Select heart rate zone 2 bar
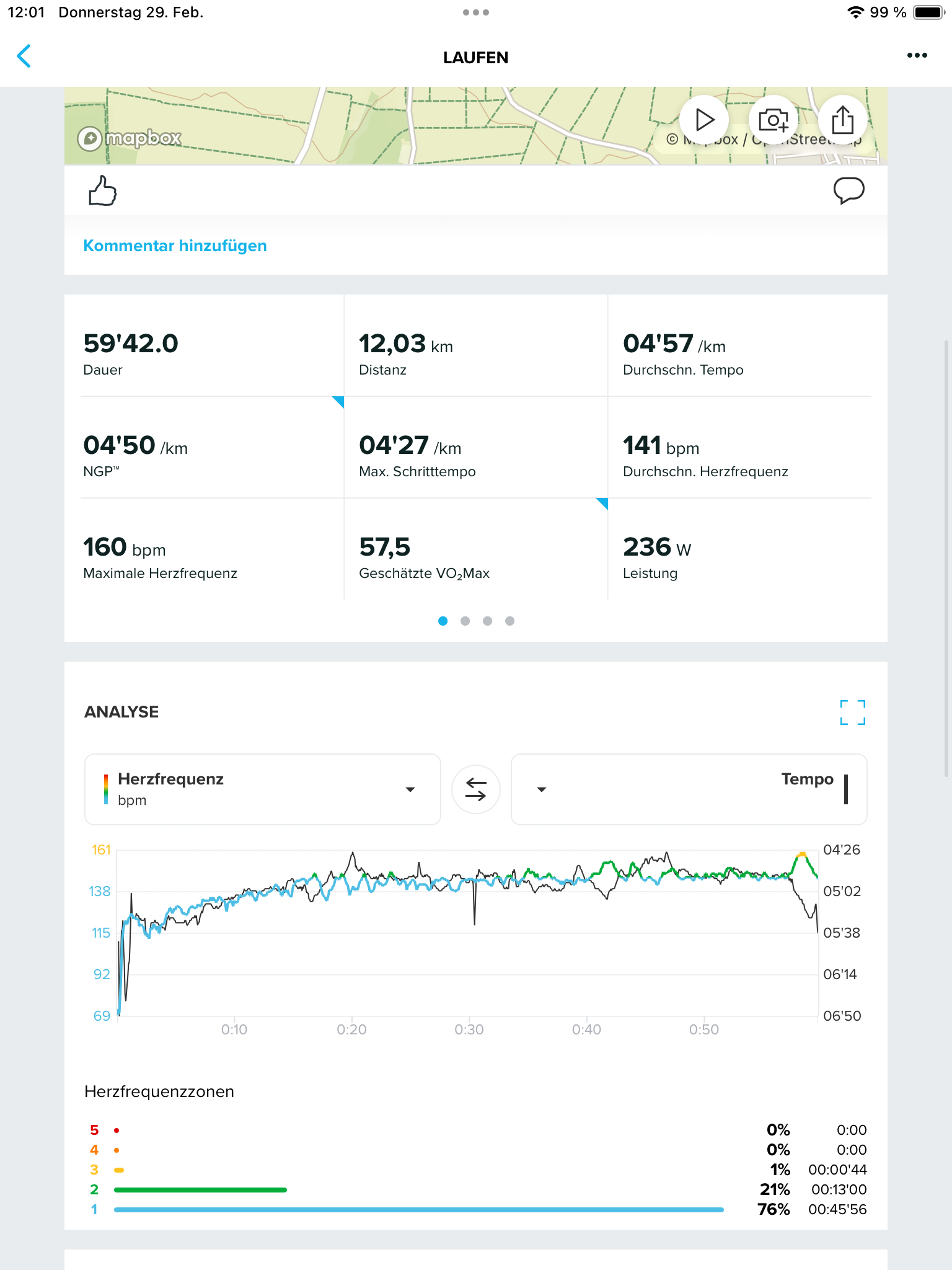952x1270 pixels. click(x=200, y=1189)
